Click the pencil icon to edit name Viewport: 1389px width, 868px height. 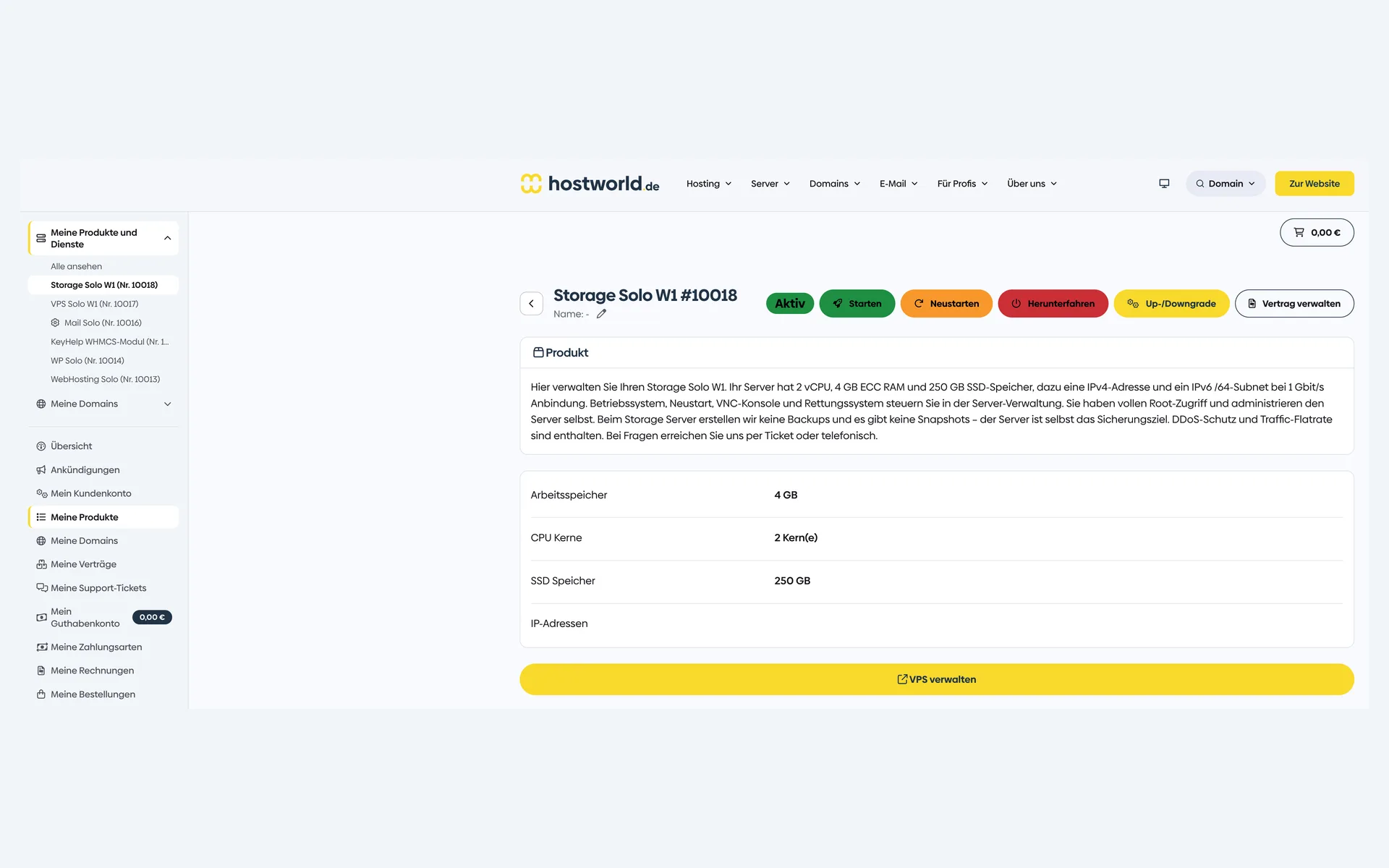point(601,314)
